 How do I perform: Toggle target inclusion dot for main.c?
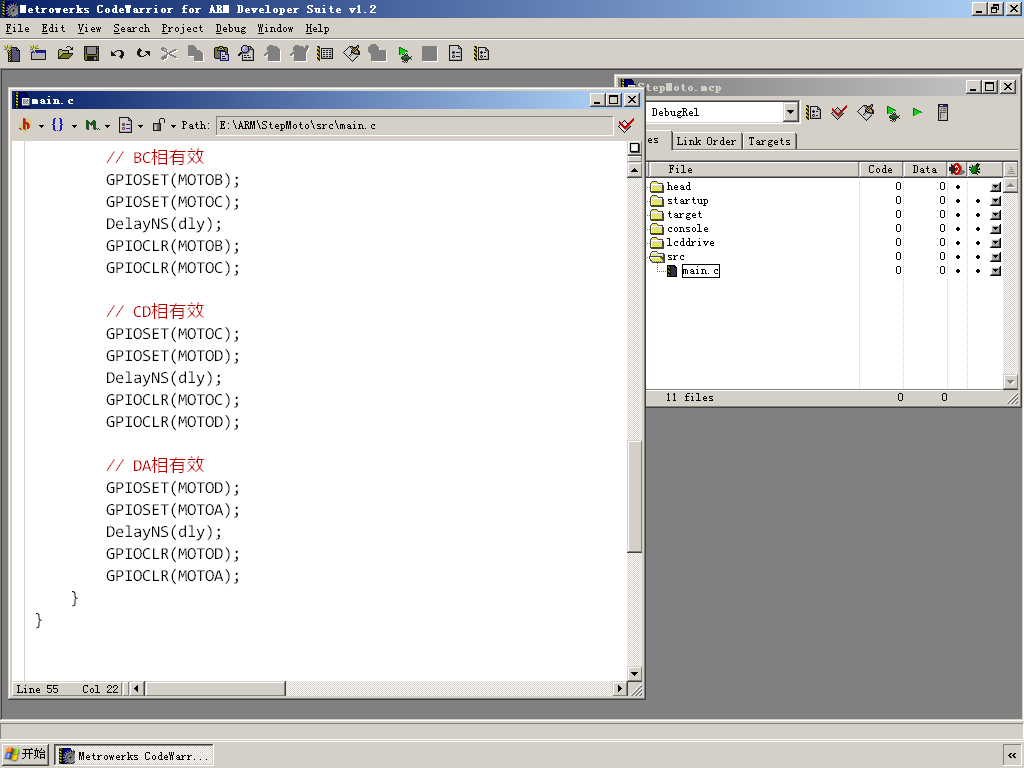pos(958,270)
